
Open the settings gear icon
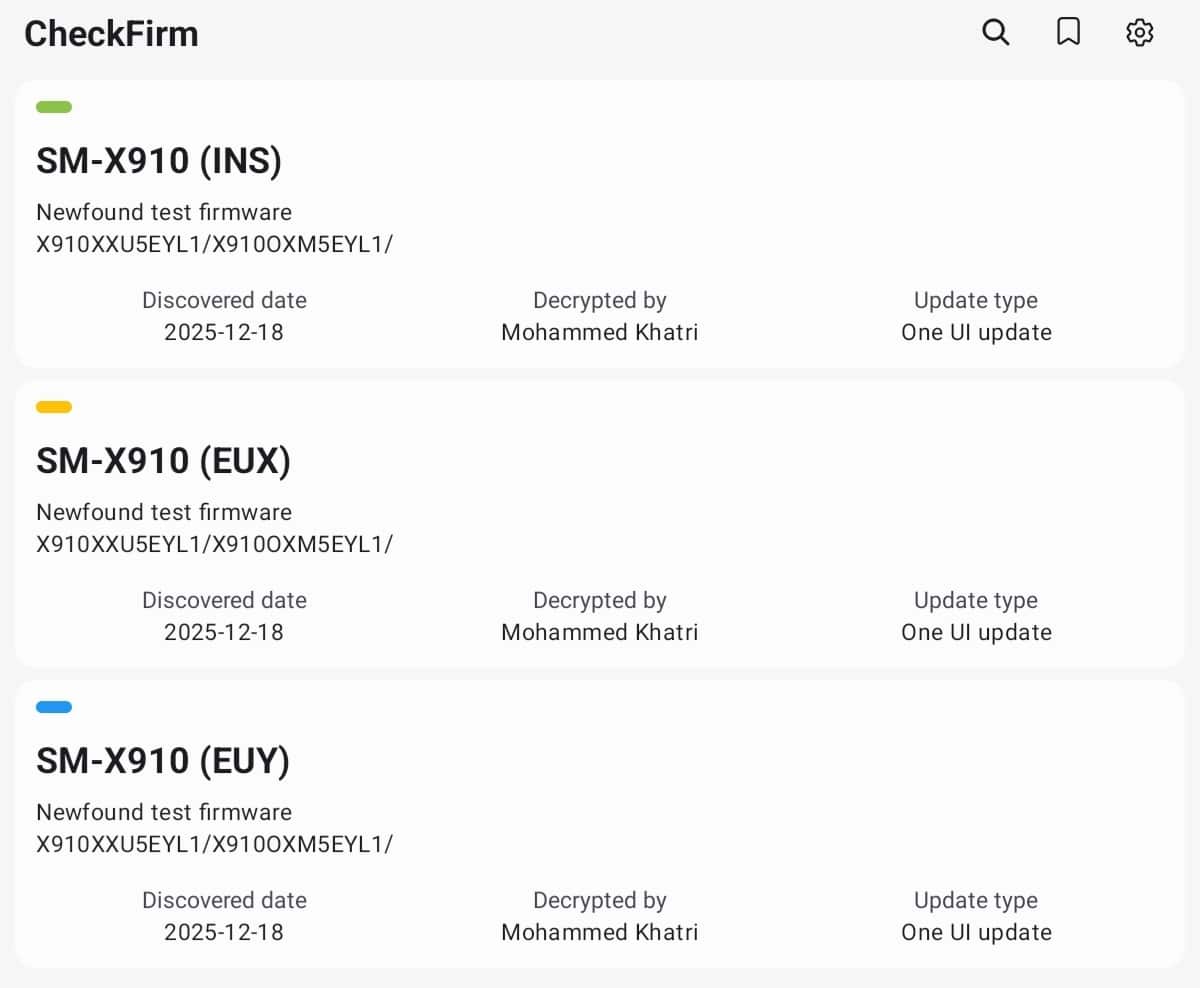click(1140, 33)
